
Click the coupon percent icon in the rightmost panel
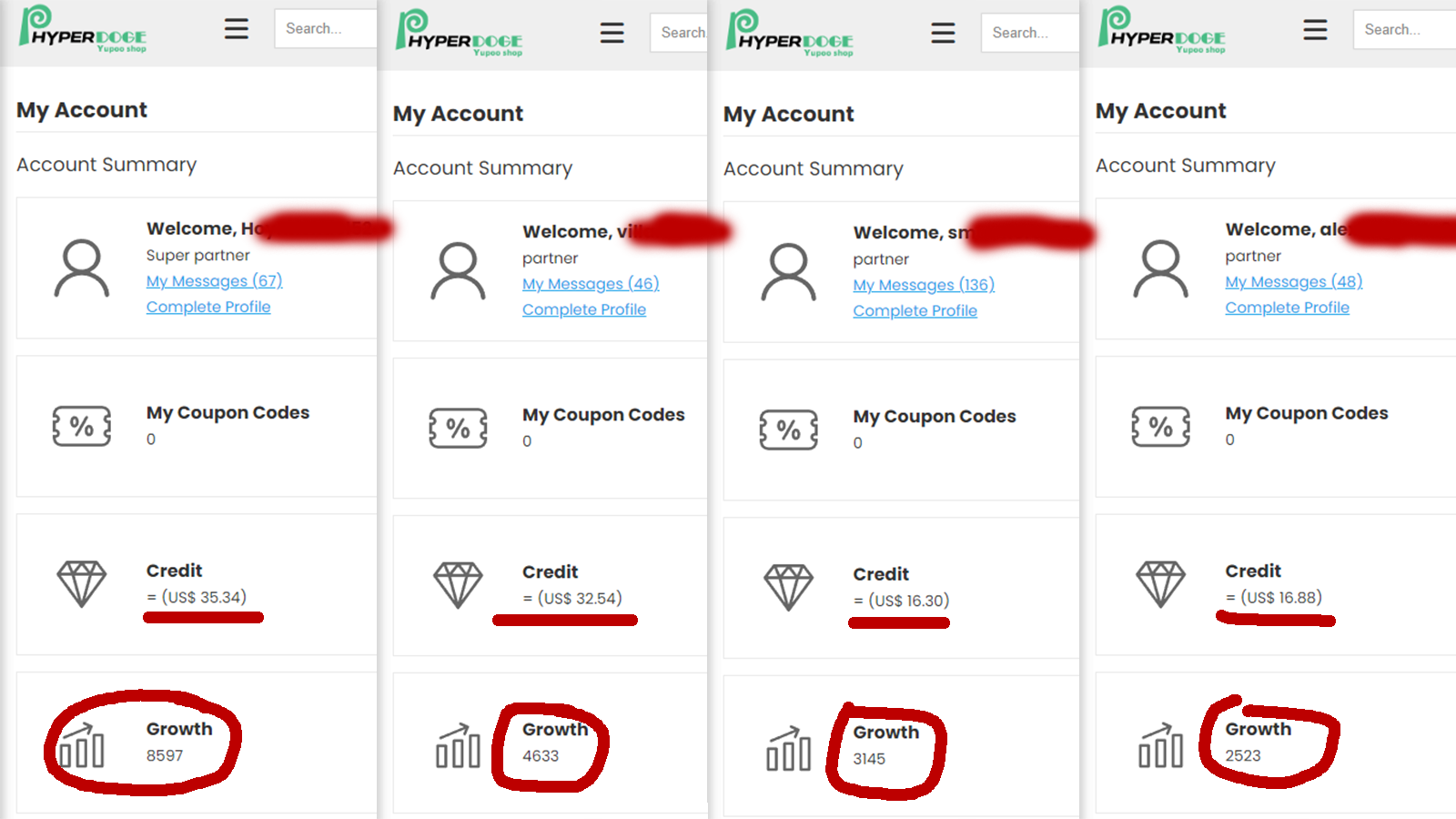pos(1160,426)
